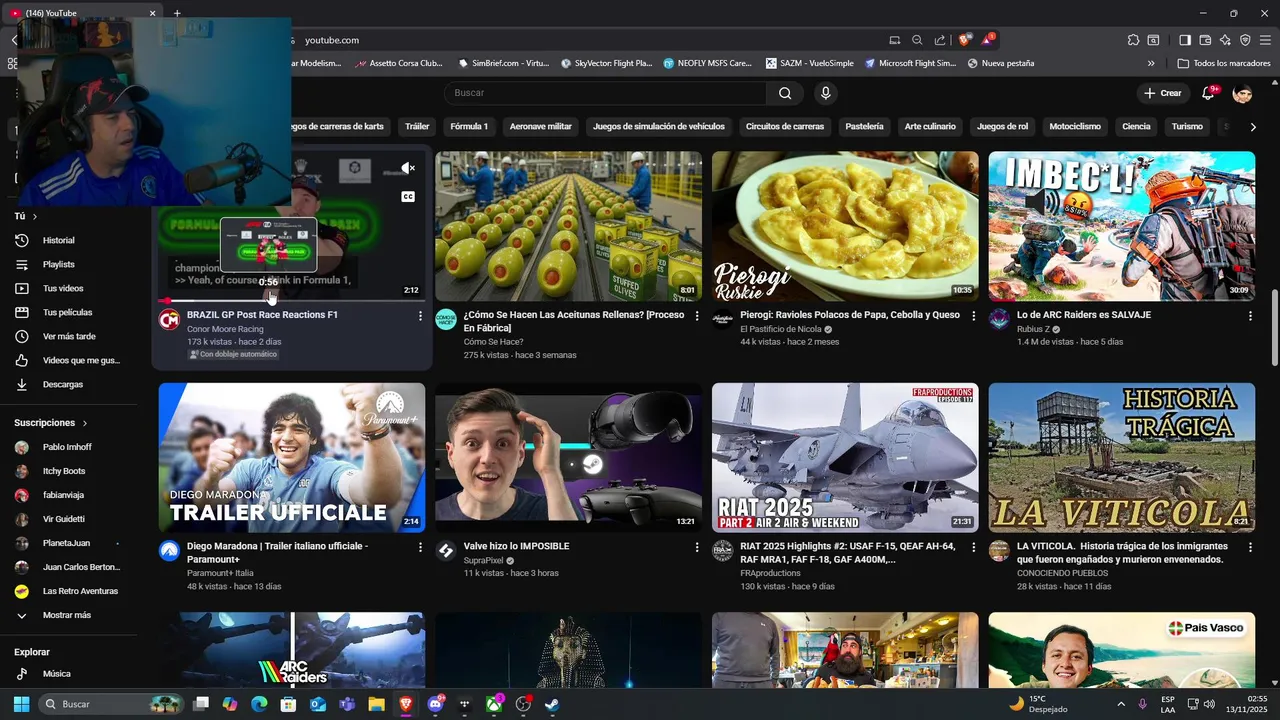Open RIAT 2025 Highlights thumbnail
This screenshot has width=1280, height=720.
click(845, 457)
